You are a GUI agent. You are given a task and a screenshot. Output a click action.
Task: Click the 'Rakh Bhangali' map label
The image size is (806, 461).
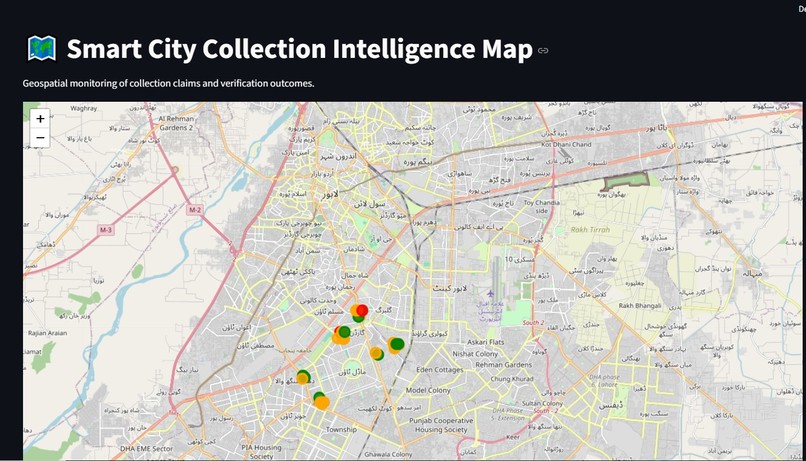pyautogui.click(x=639, y=305)
